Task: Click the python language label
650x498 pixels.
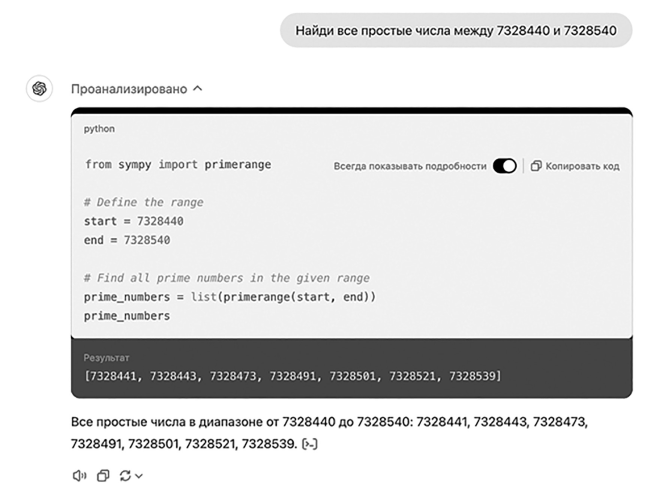Action: point(99,129)
